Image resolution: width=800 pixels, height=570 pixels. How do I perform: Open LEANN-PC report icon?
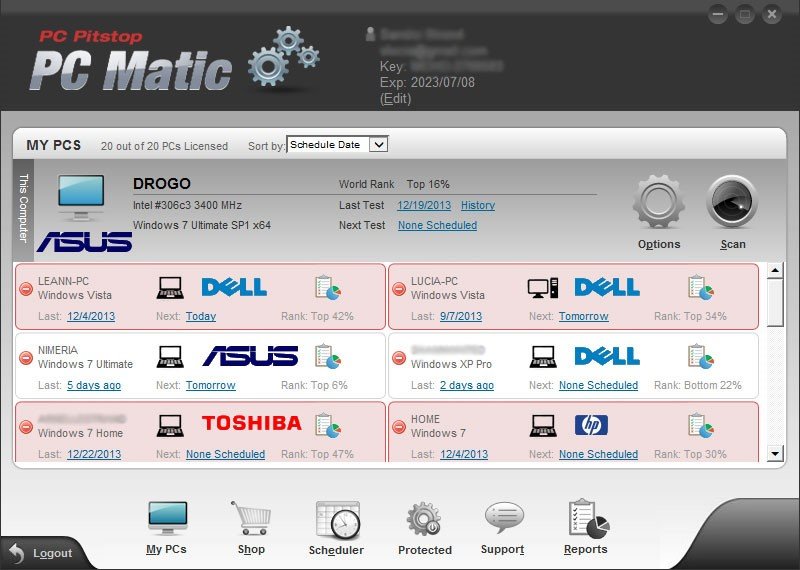pyautogui.click(x=328, y=287)
